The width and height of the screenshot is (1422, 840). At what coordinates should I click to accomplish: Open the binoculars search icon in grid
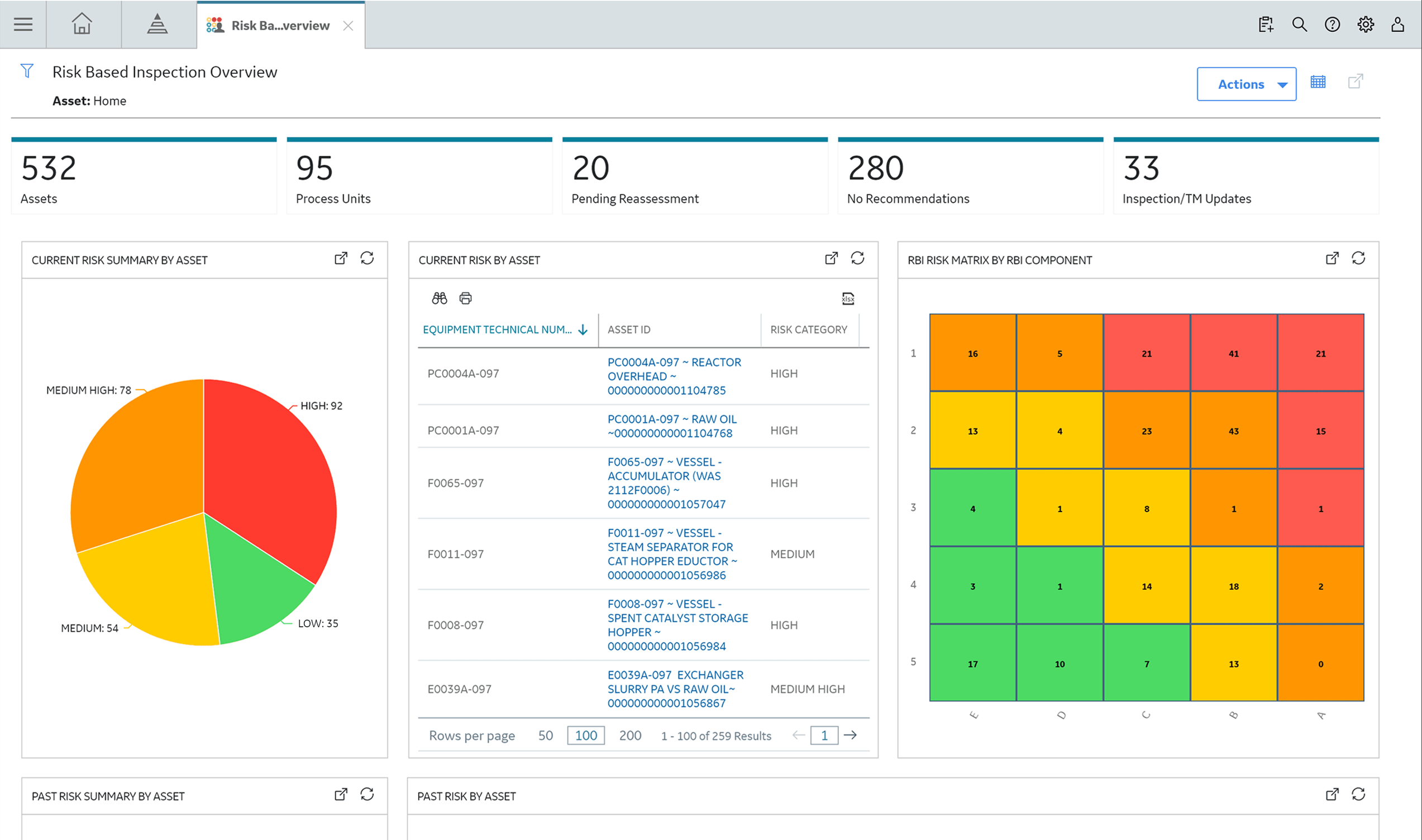pyautogui.click(x=440, y=298)
